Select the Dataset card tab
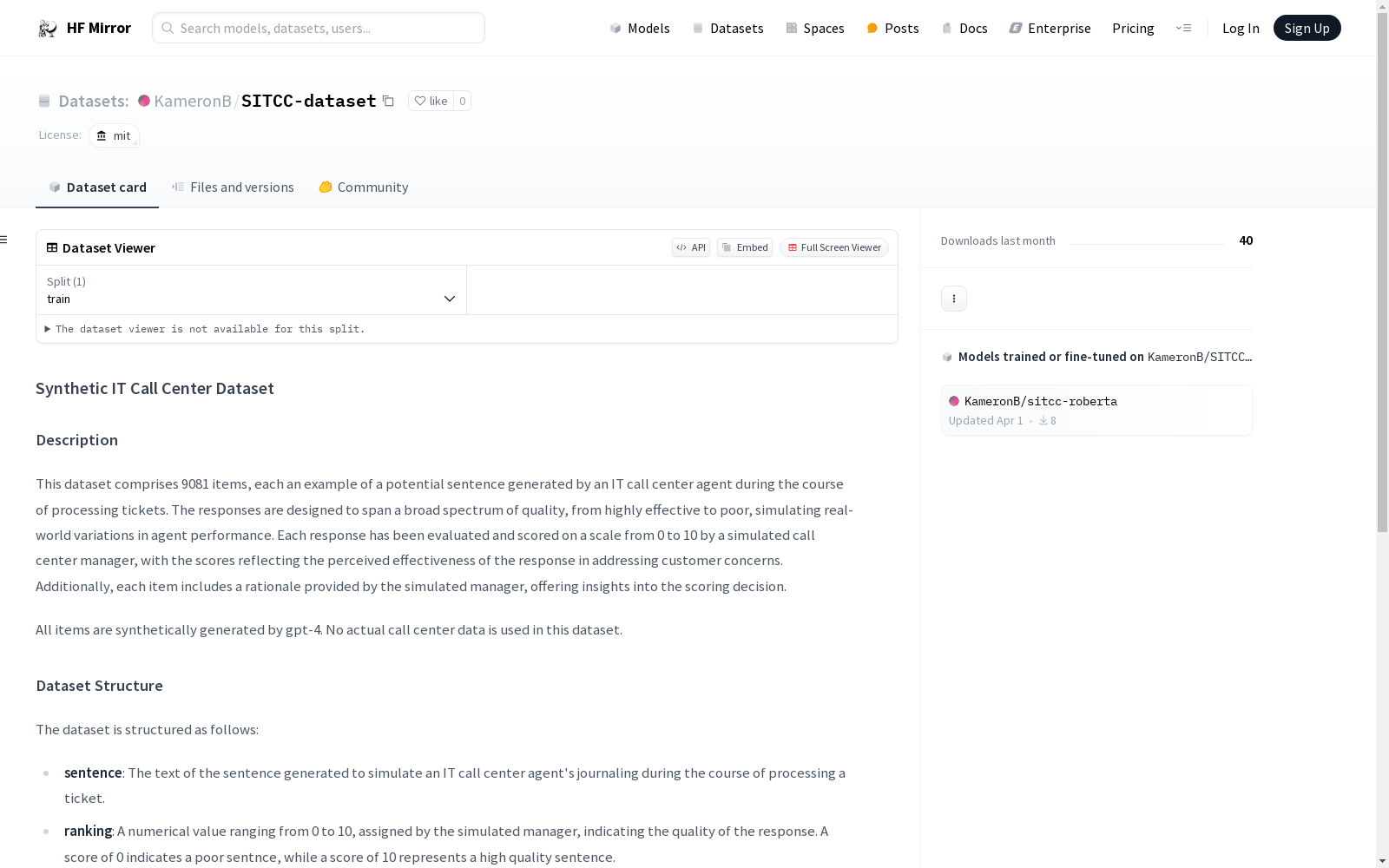 coord(97,187)
